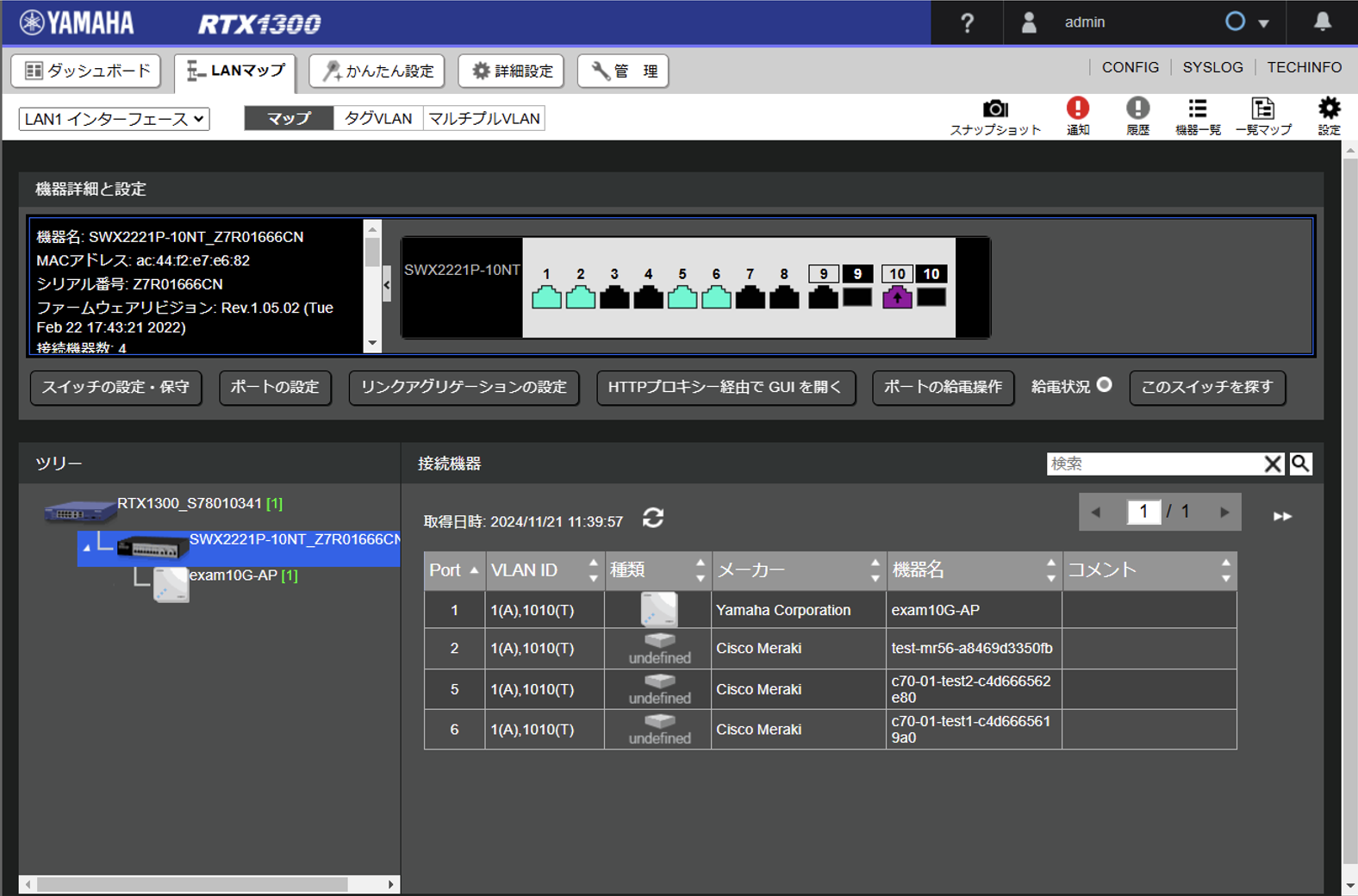Open 詳細設定 tab

click(511, 71)
